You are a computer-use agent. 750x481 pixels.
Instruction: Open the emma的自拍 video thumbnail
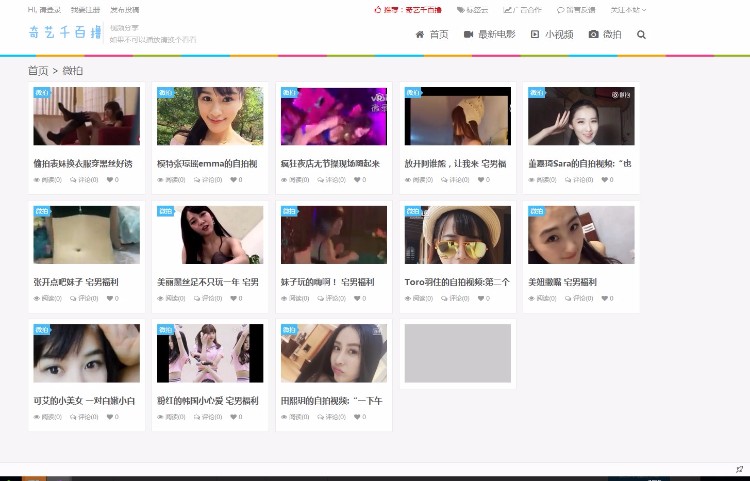210,116
